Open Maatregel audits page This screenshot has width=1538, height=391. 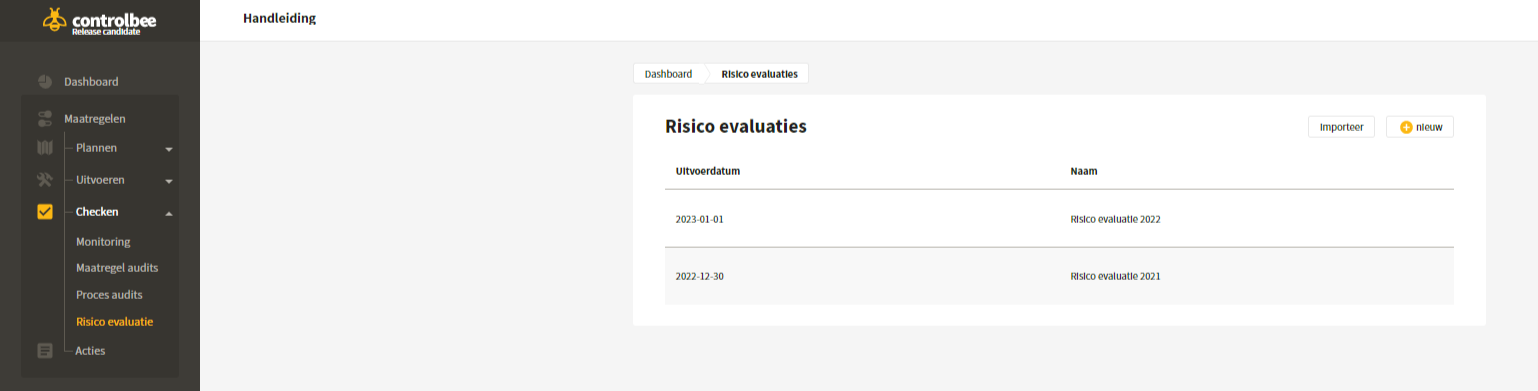(x=117, y=268)
